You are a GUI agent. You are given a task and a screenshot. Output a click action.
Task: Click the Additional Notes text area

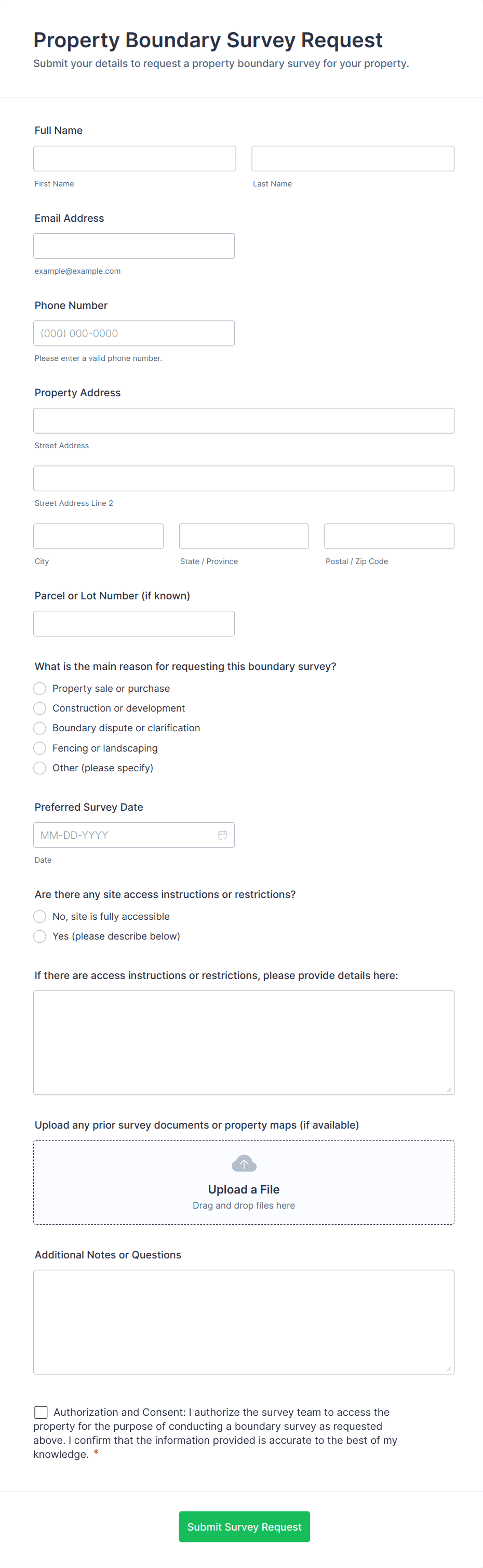[244, 1322]
